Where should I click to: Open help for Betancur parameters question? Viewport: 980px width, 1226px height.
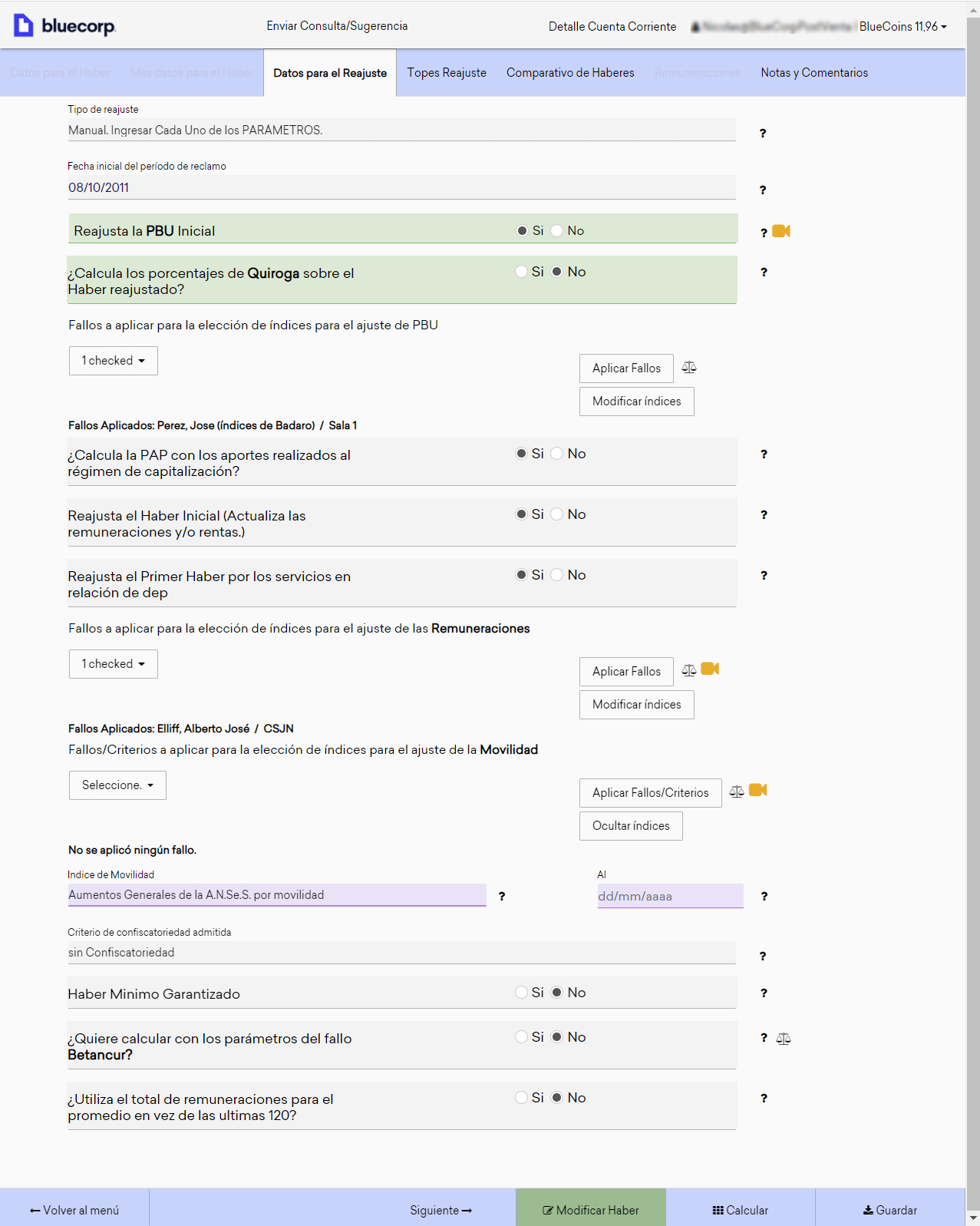point(763,1037)
